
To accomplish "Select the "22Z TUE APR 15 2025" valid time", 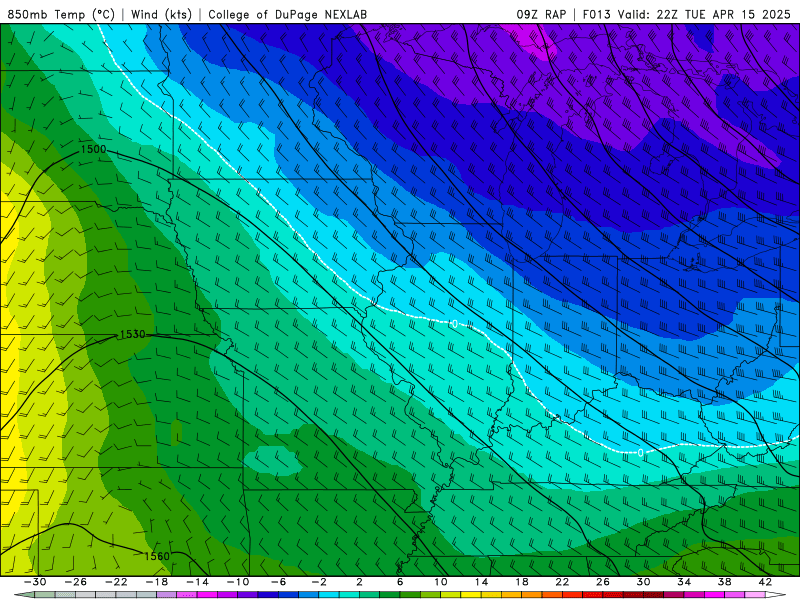I will pos(723,14).
